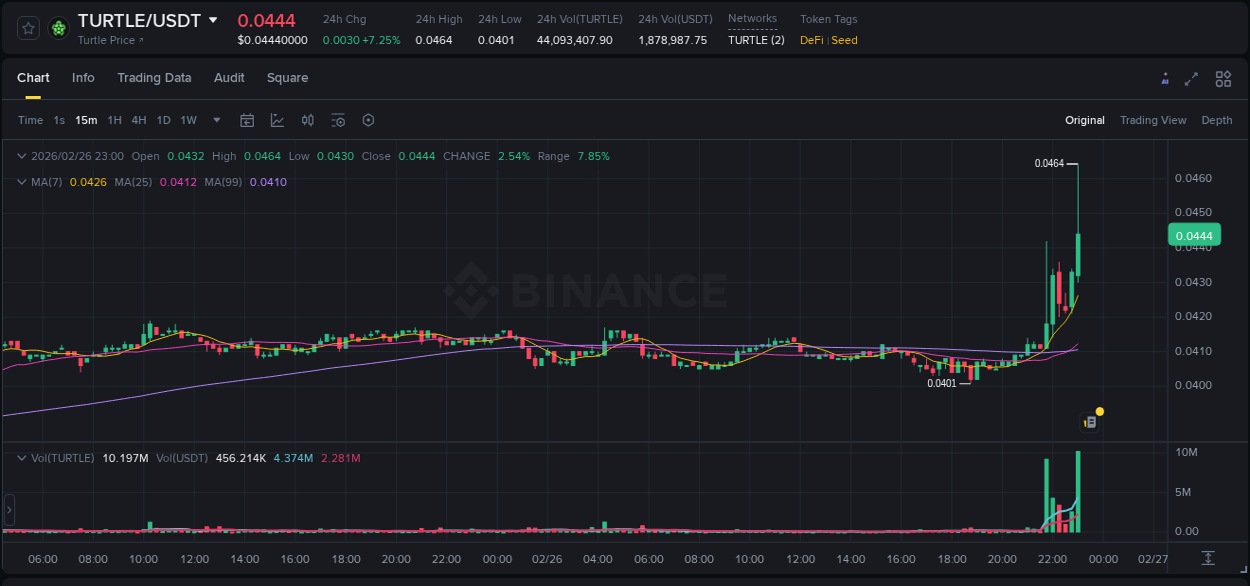Click the yellow dot marker on the chart
The image size is (1250, 586).
tap(1099, 411)
